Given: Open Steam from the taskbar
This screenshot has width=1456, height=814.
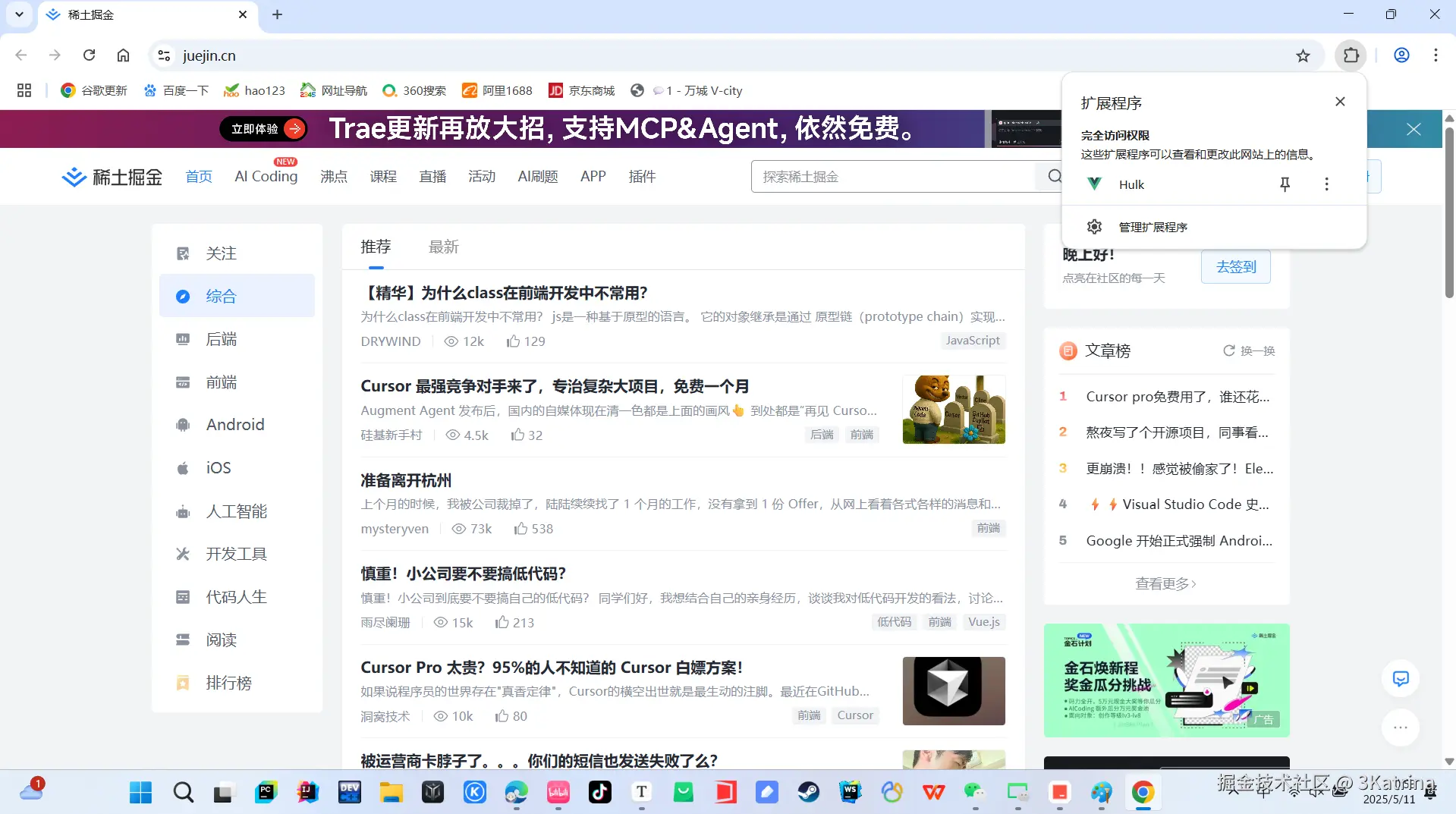Looking at the screenshot, I should [x=808, y=793].
